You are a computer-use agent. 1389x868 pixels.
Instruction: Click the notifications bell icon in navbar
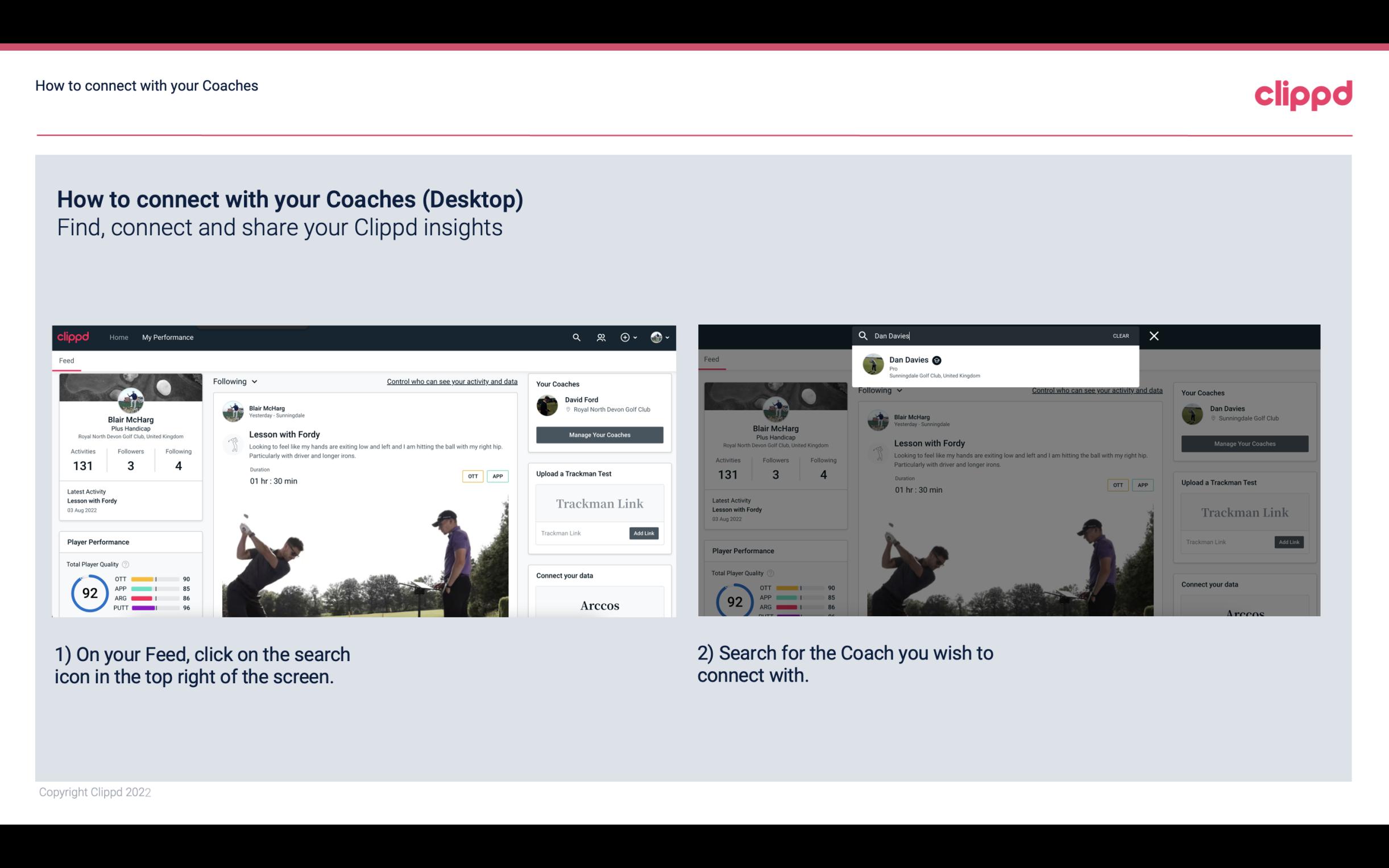pyautogui.click(x=600, y=337)
